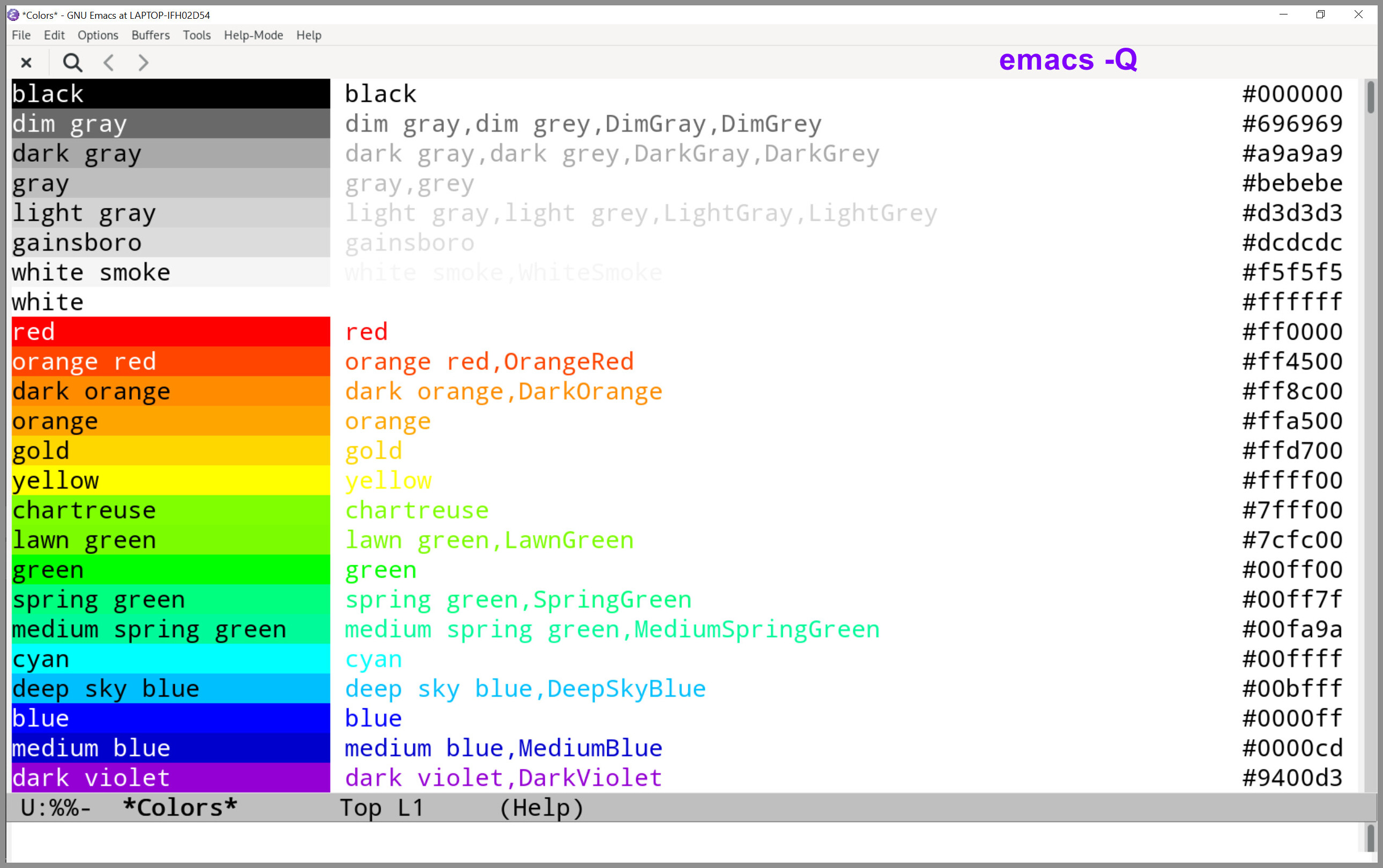Click the Search magnifier toolbar icon

coord(72,62)
